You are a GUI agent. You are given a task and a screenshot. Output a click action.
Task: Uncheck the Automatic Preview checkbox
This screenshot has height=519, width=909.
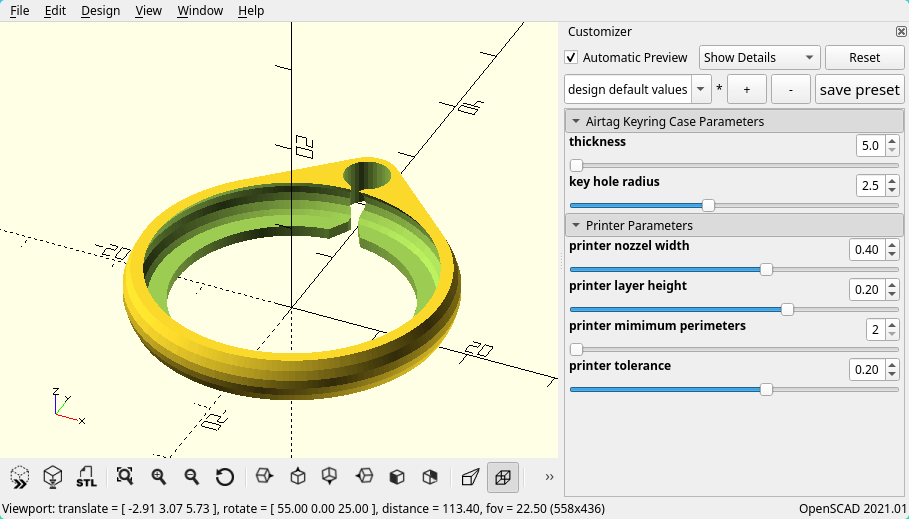point(571,58)
